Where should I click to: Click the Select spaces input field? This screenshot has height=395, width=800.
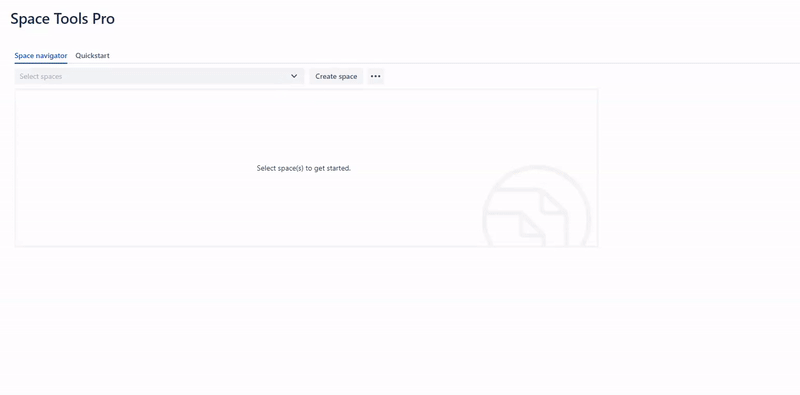159,76
